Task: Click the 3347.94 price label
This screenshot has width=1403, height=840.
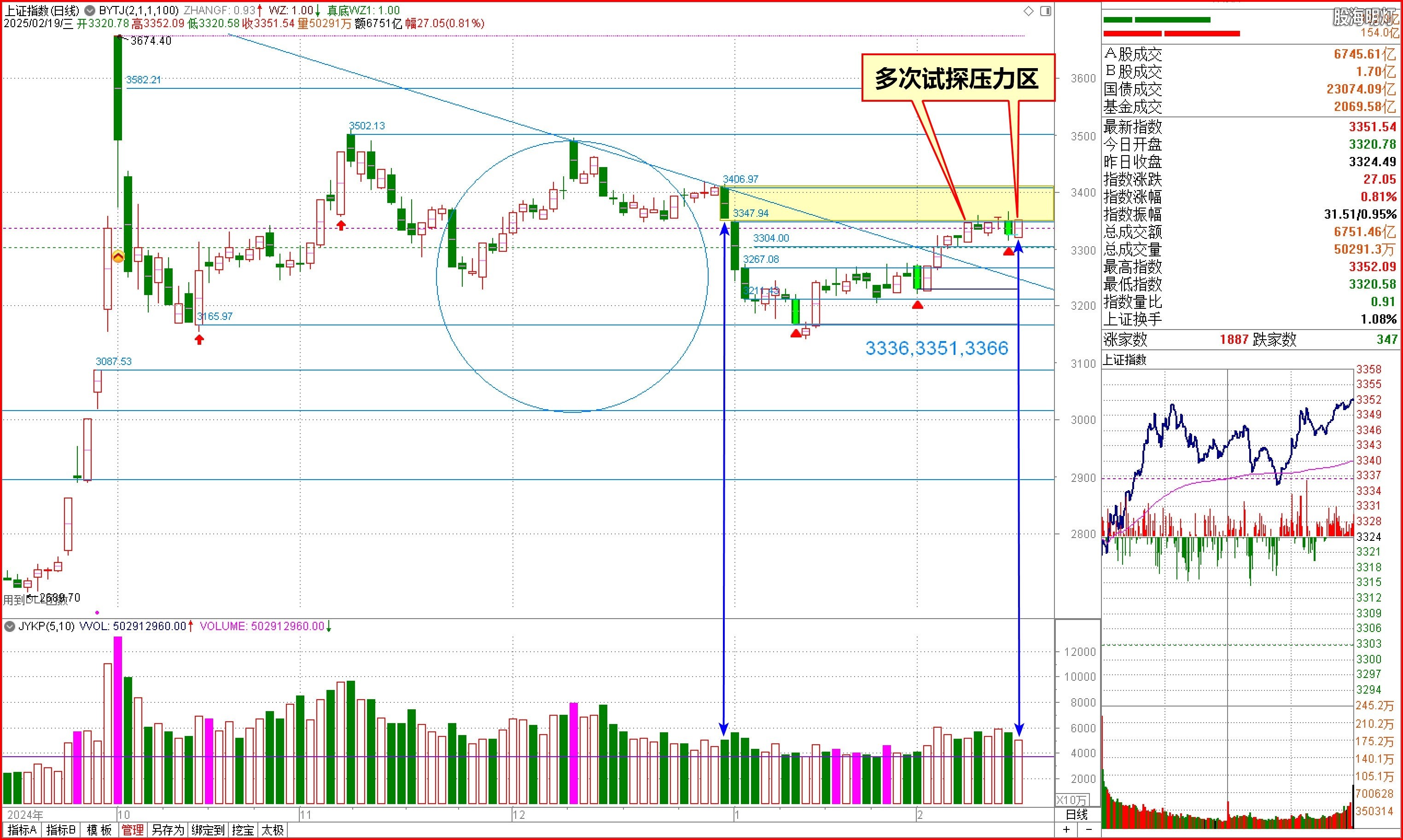Action: (x=751, y=214)
